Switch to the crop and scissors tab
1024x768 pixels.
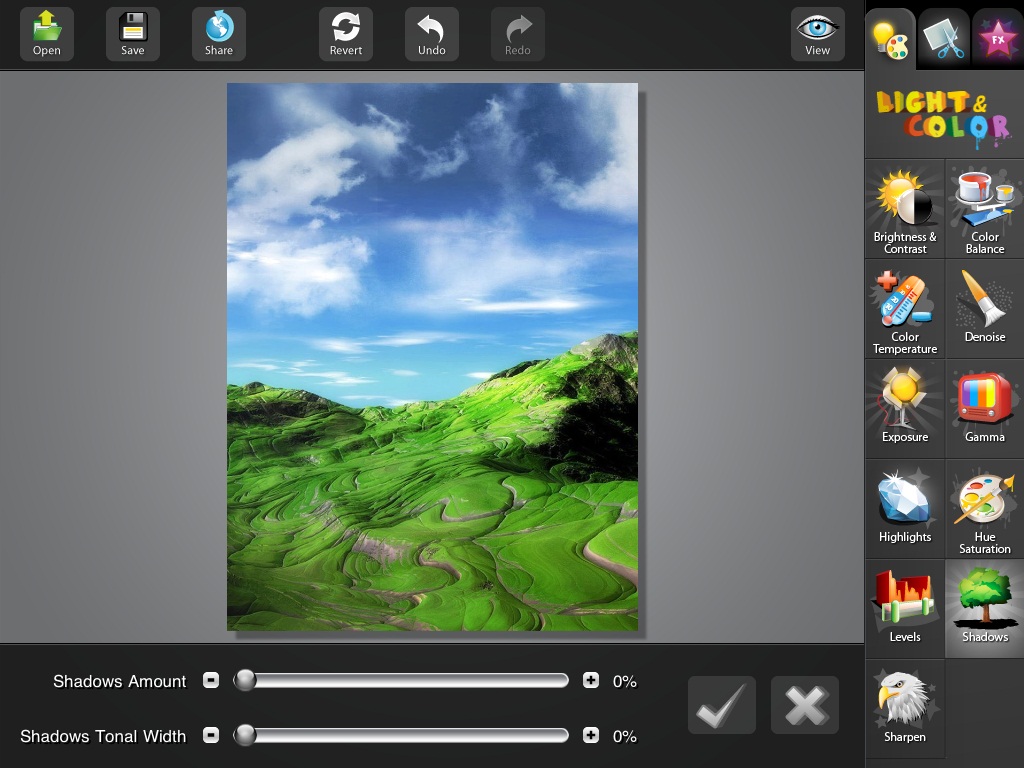pyautogui.click(x=943, y=38)
